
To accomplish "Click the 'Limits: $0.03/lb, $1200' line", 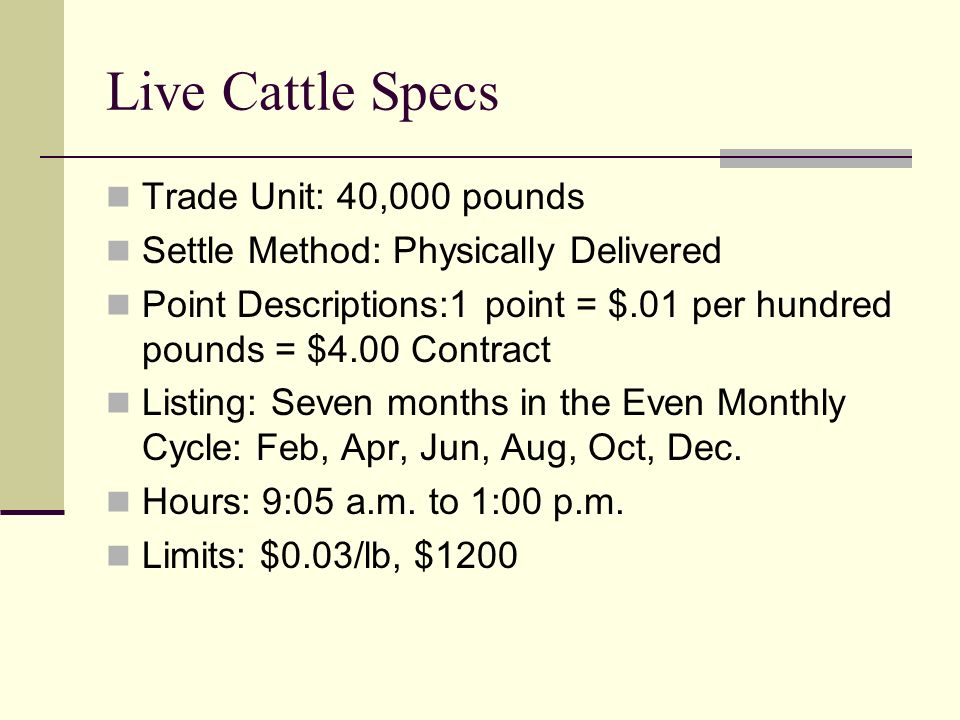I will click(x=329, y=556).
